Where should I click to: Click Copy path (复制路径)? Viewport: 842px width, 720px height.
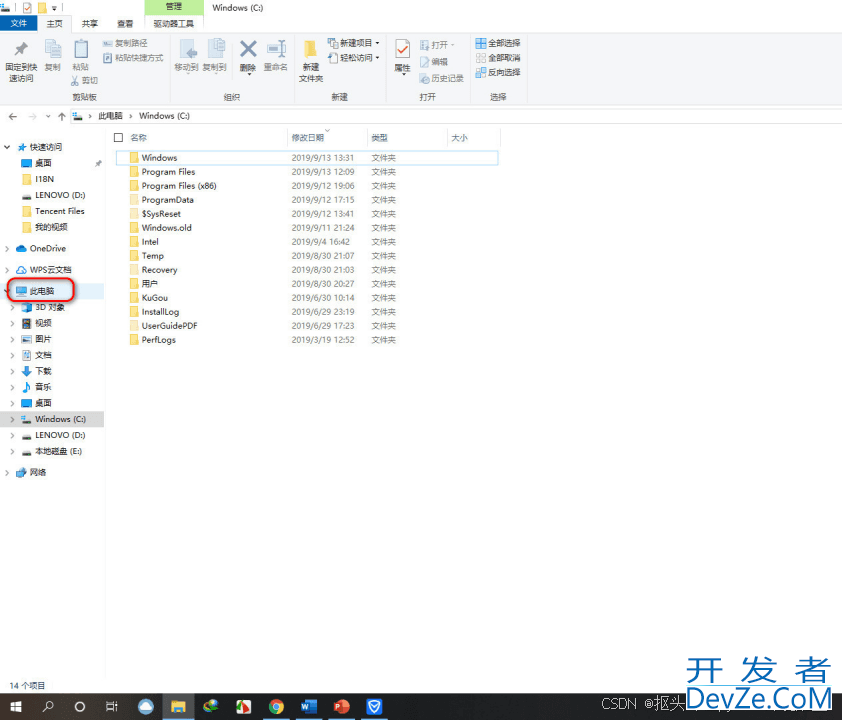[125, 43]
